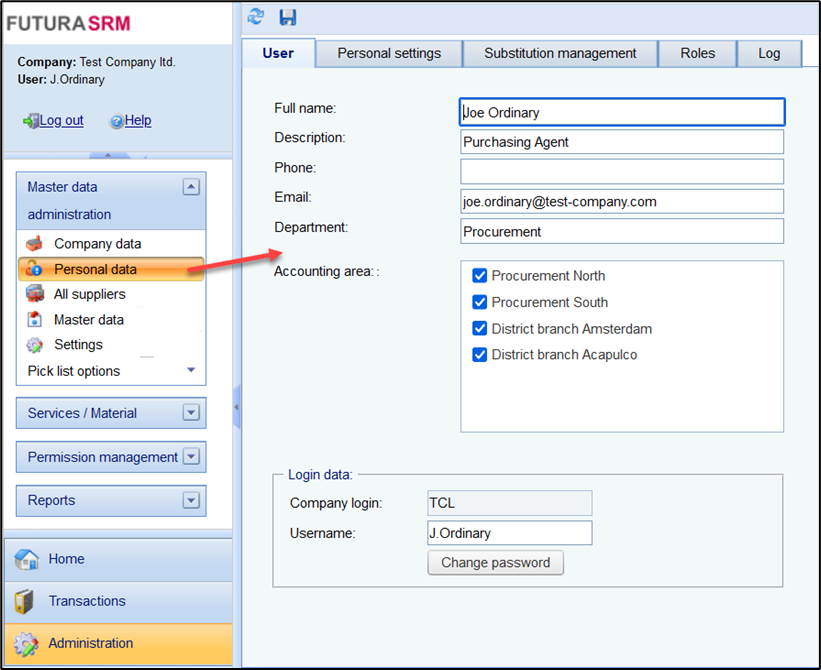This screenshot has height=670, width=821.
Task: Uncheck District branch Acapulco checkbox
Action: pyautogui.click(x=479, y=355)
